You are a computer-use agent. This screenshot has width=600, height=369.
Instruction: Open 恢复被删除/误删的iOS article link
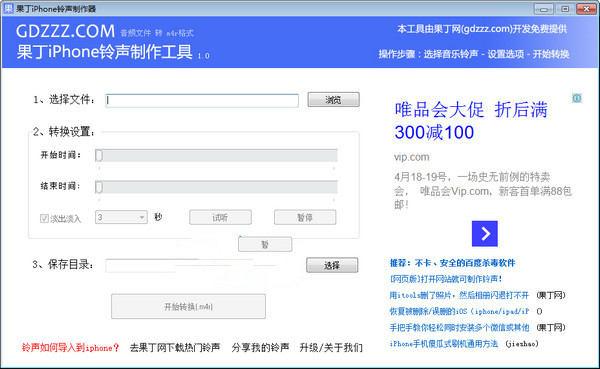[459, 311]
